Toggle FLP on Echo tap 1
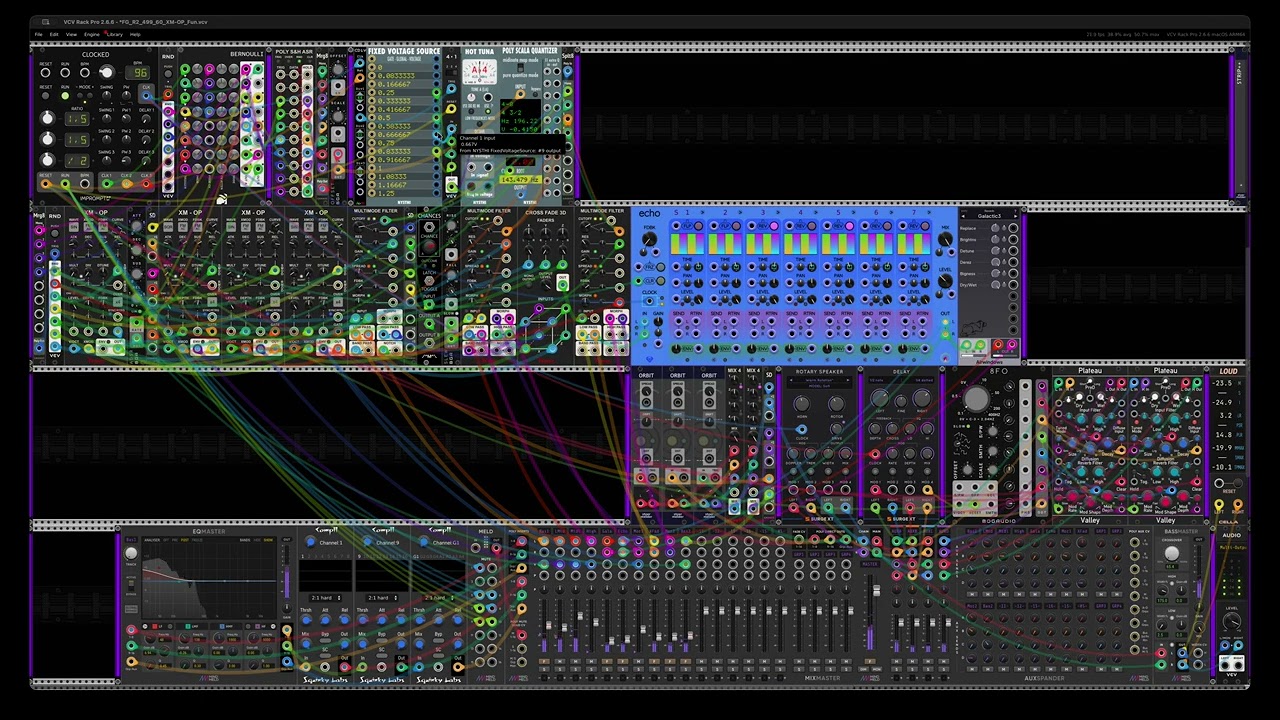 point(698,226)
